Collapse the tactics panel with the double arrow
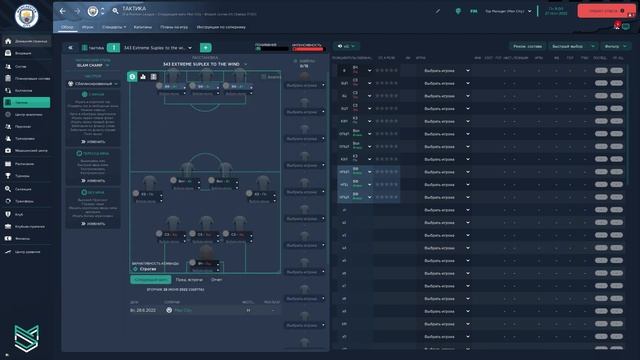 (70, 48)
